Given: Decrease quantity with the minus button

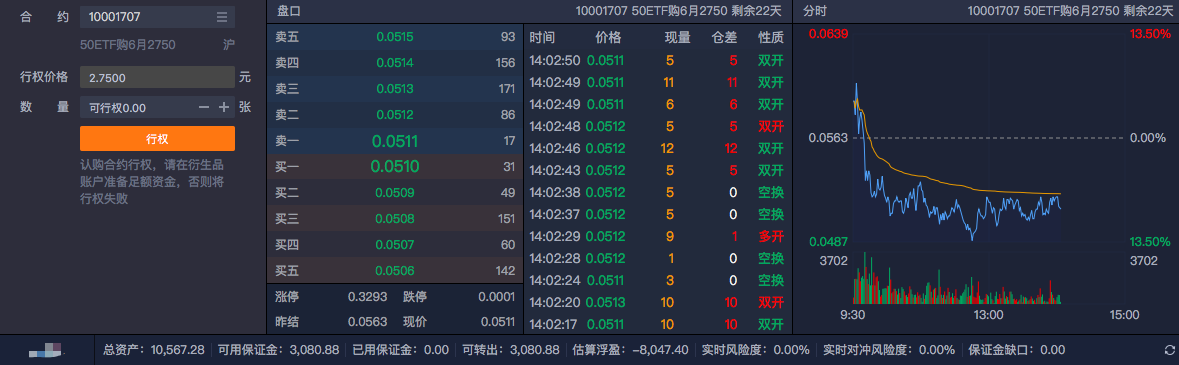Looking at the screenshot, I should pos(204,108).
